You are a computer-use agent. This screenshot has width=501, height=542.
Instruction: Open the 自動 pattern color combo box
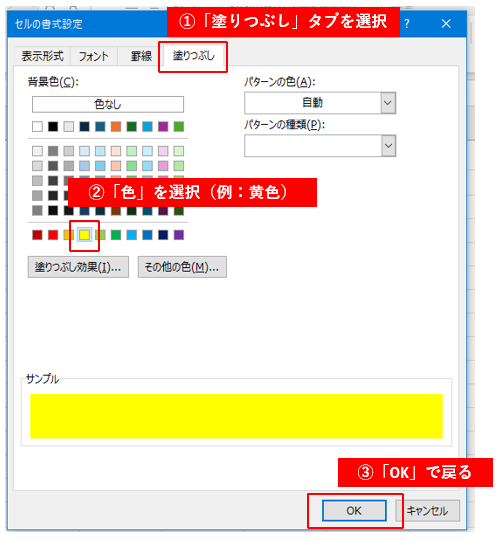(320, 103)
